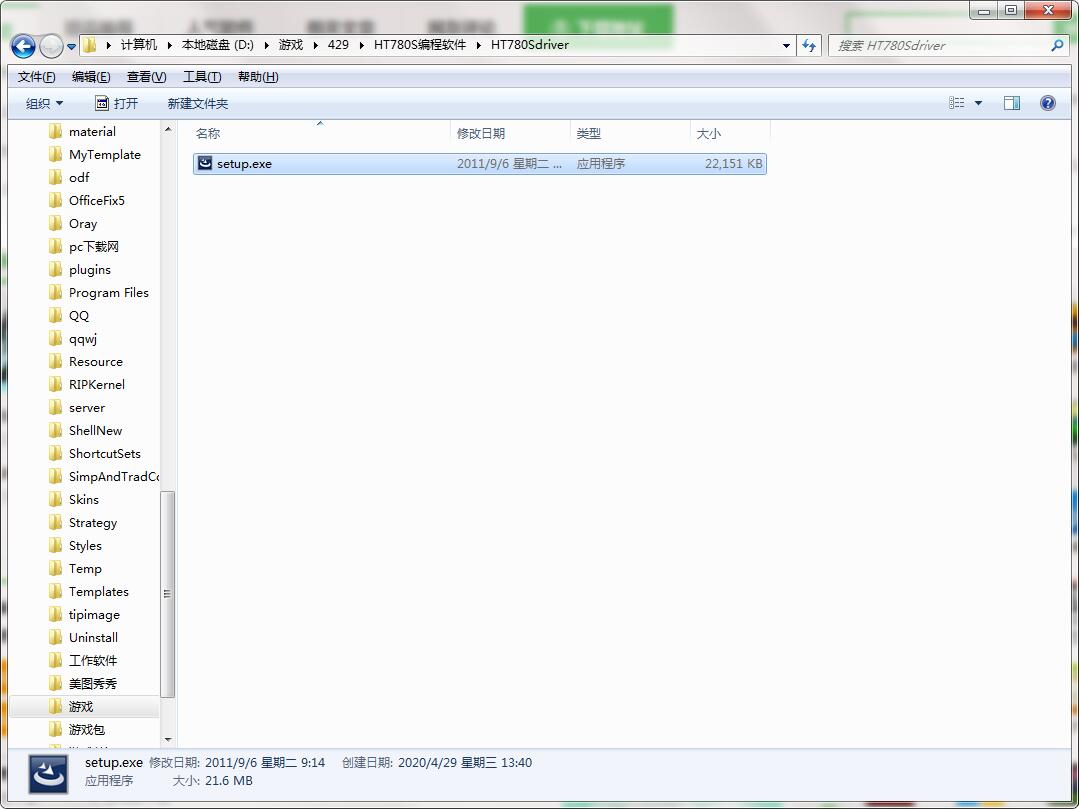
Task: Expand the address bar history dropdown
Action: 787,45
